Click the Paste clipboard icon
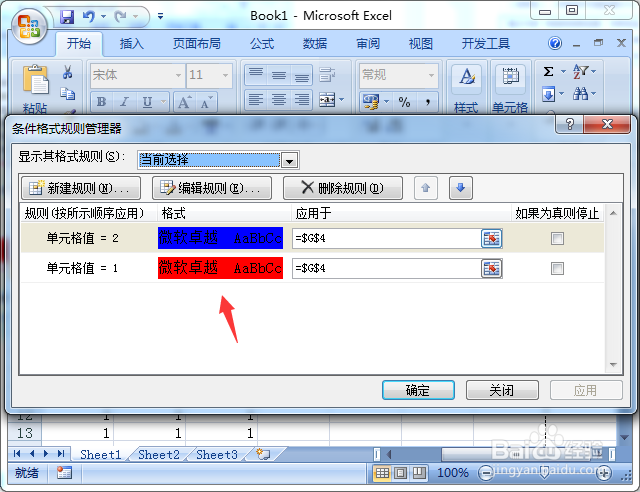 pos(36,79)
